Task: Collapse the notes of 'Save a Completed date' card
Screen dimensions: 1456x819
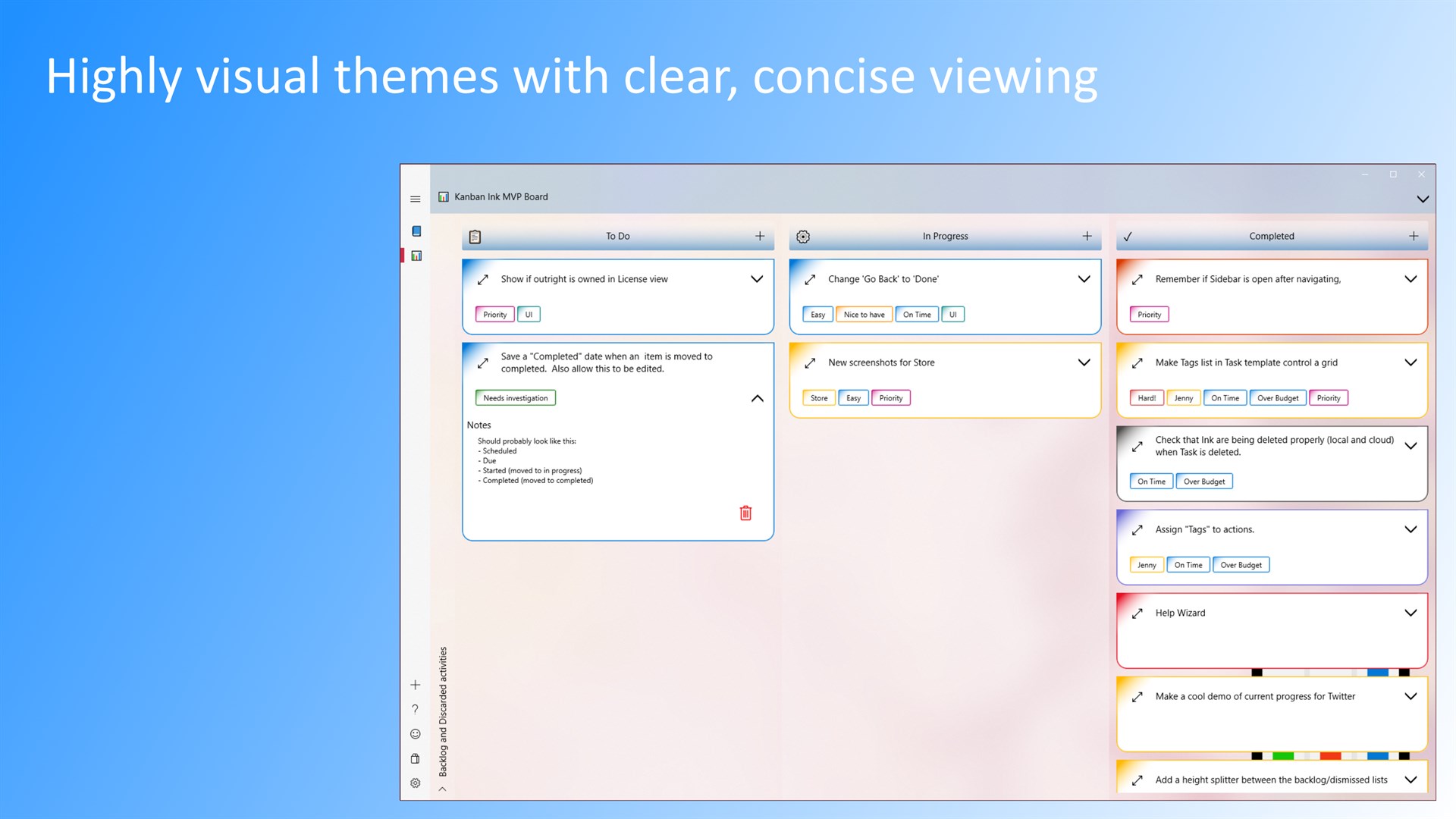Action: (x=757, y=398)
